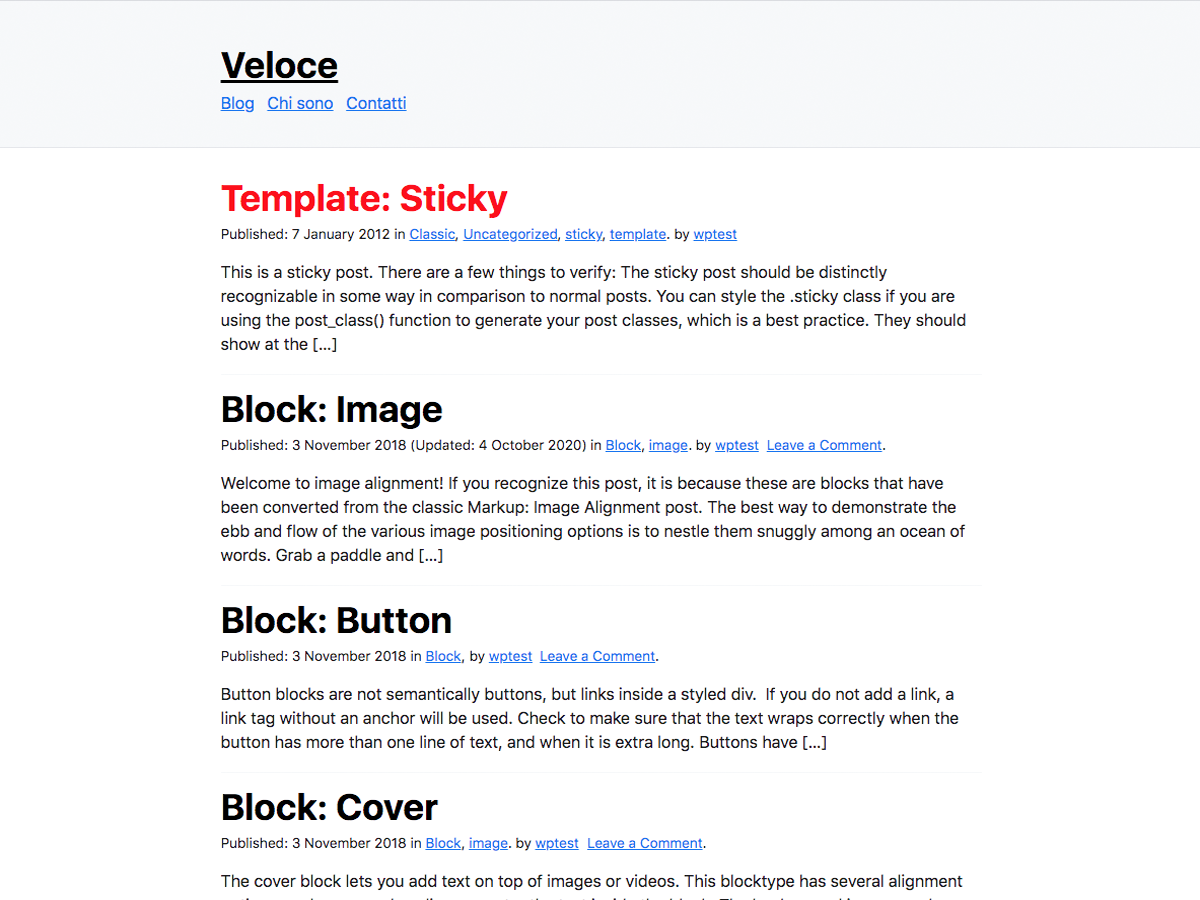This screenshot has width=1200, height=900.
Task: Go to the Chi sono page
Action: point(300,103)
